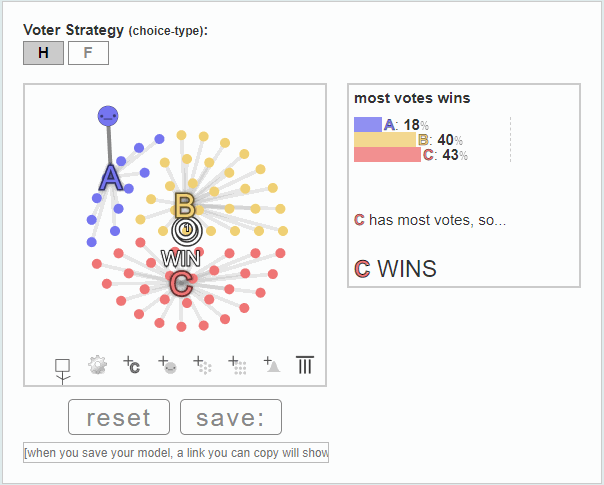Click the blue single voter face

(x=108, y=116)
